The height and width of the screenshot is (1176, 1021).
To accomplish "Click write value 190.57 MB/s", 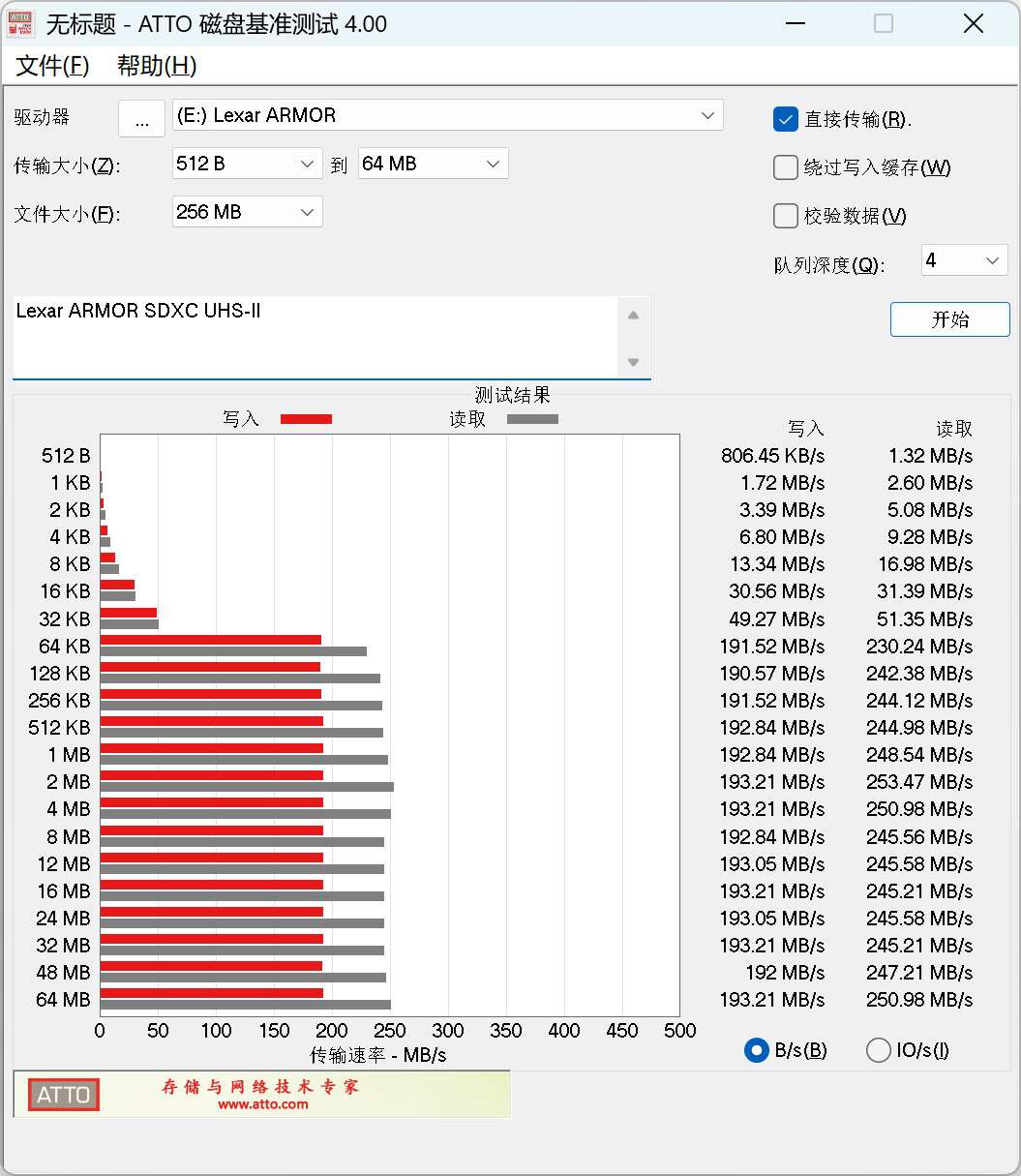I will click(x=772, y=673).
